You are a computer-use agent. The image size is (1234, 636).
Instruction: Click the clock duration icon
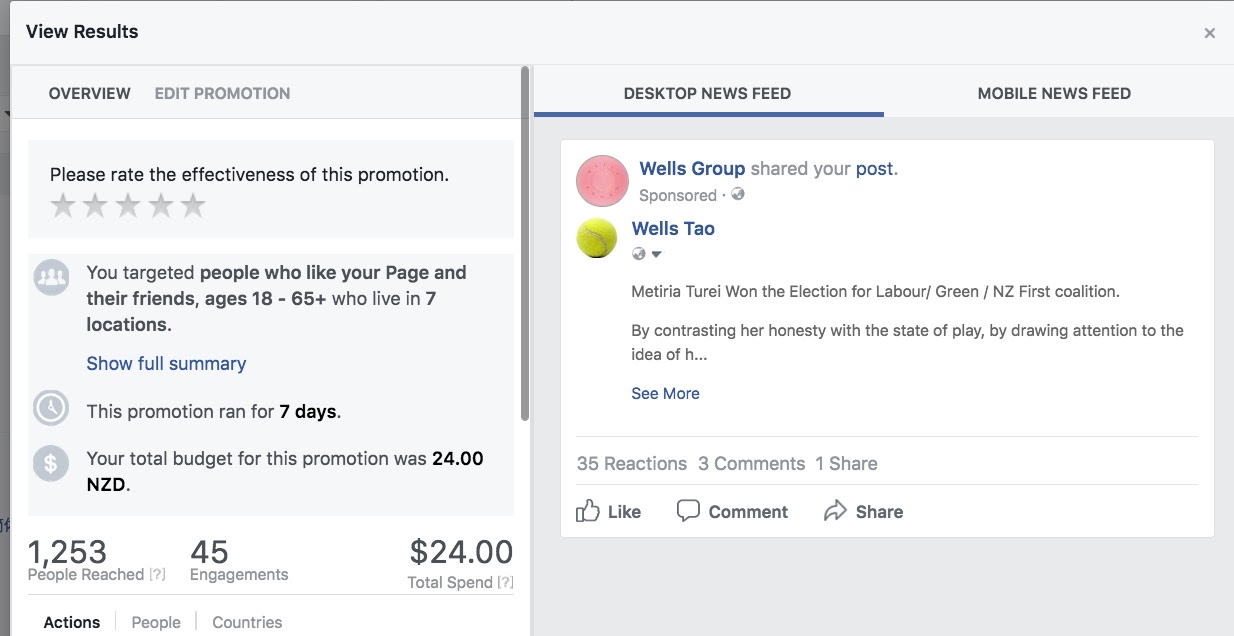coord(51,408)
